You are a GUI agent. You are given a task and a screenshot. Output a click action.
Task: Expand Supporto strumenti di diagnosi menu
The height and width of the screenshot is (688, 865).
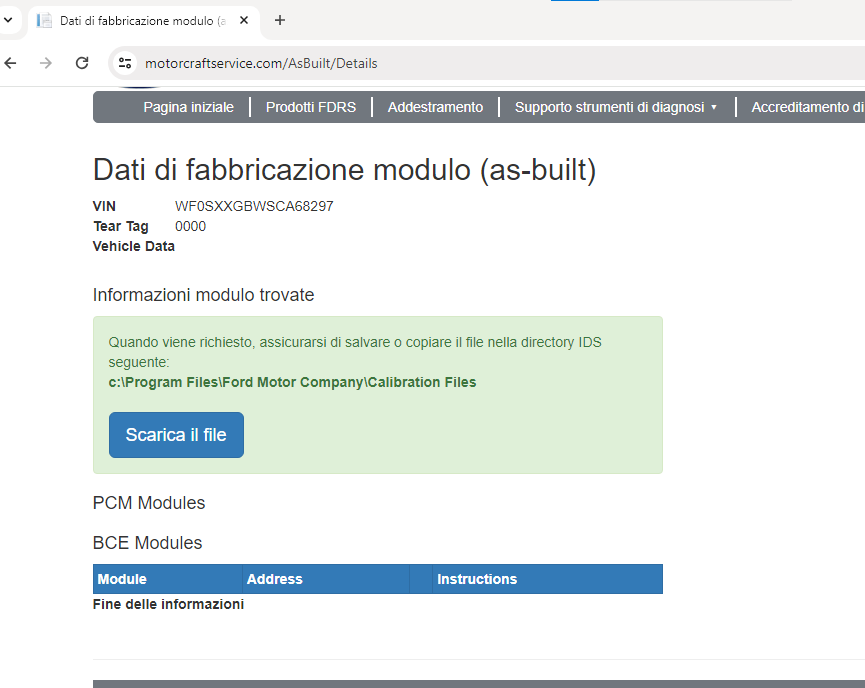pyautogui.click(x=616, y=107)
